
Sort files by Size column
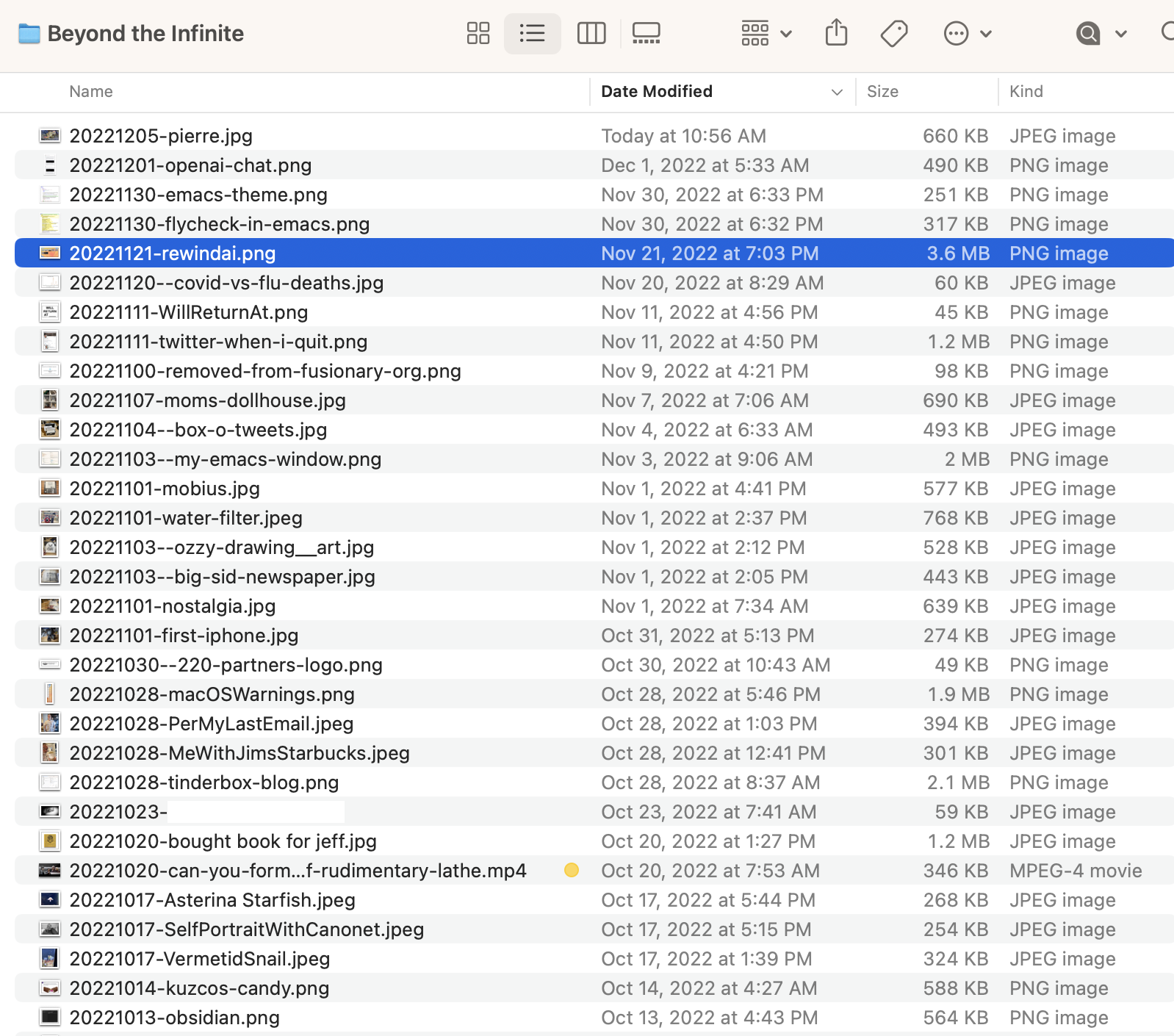(x=882, y=92)
